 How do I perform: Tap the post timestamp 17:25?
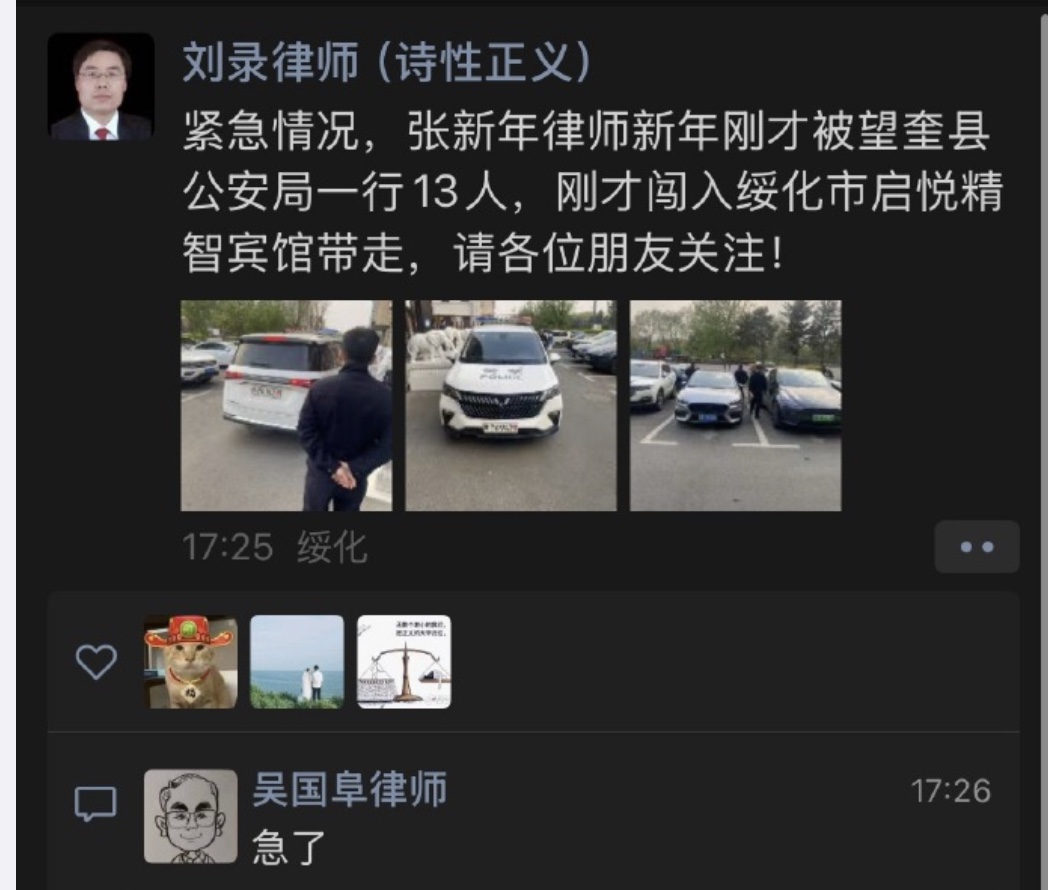pos(227,547)
